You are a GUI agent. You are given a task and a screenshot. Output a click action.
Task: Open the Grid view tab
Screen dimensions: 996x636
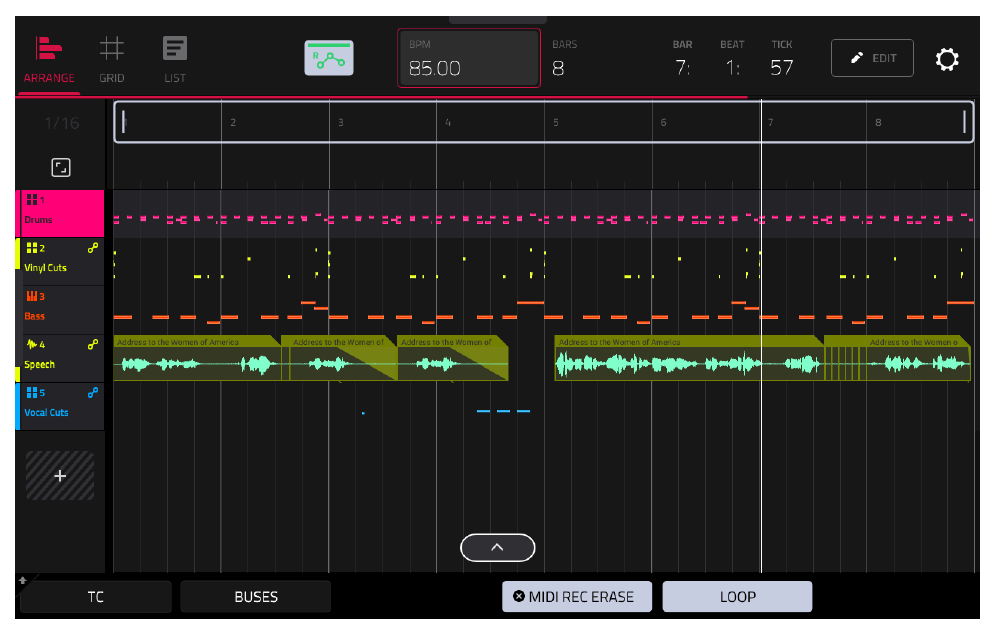pos(112,60)
